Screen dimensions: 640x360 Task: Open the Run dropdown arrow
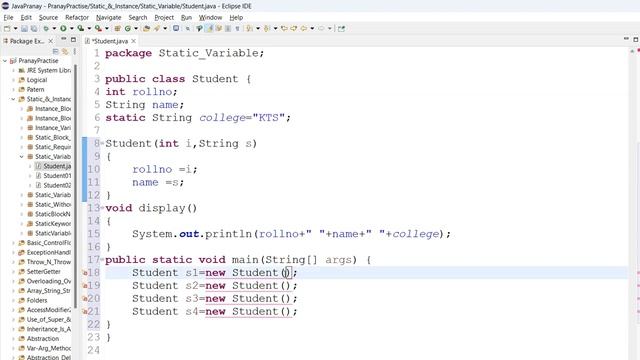point(71,29)
